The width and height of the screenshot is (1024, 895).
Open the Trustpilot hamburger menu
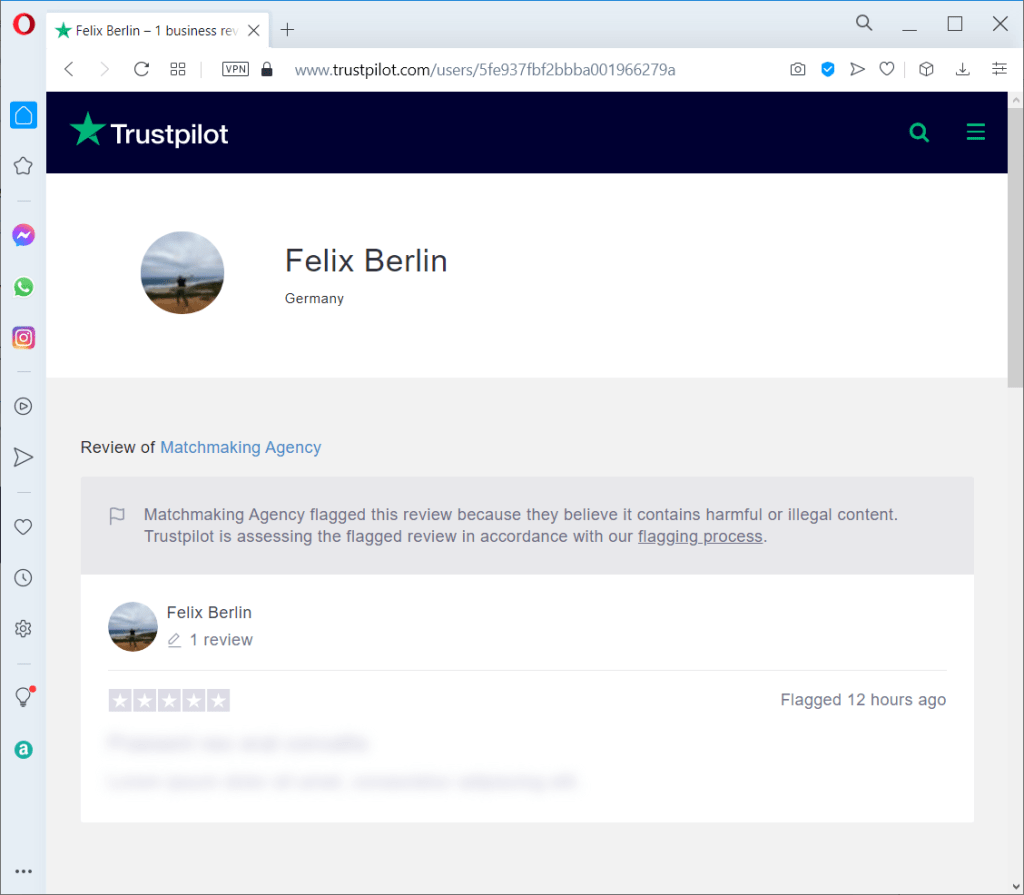tap(976, 132)
